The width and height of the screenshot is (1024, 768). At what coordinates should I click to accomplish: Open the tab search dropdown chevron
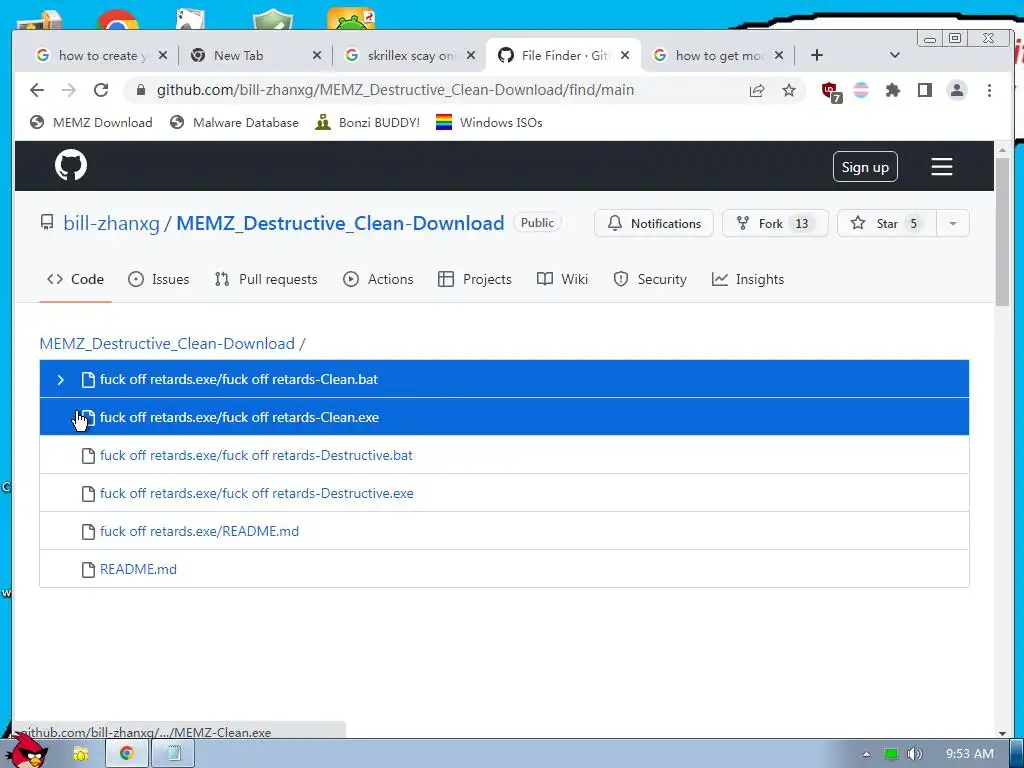click(895, 56)
